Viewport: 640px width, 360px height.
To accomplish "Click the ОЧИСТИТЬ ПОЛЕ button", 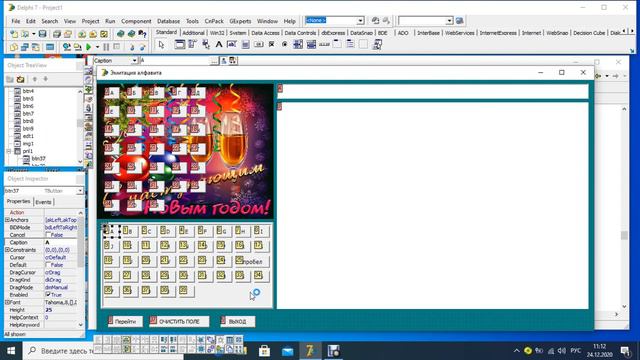I will [x=179, y=322].
